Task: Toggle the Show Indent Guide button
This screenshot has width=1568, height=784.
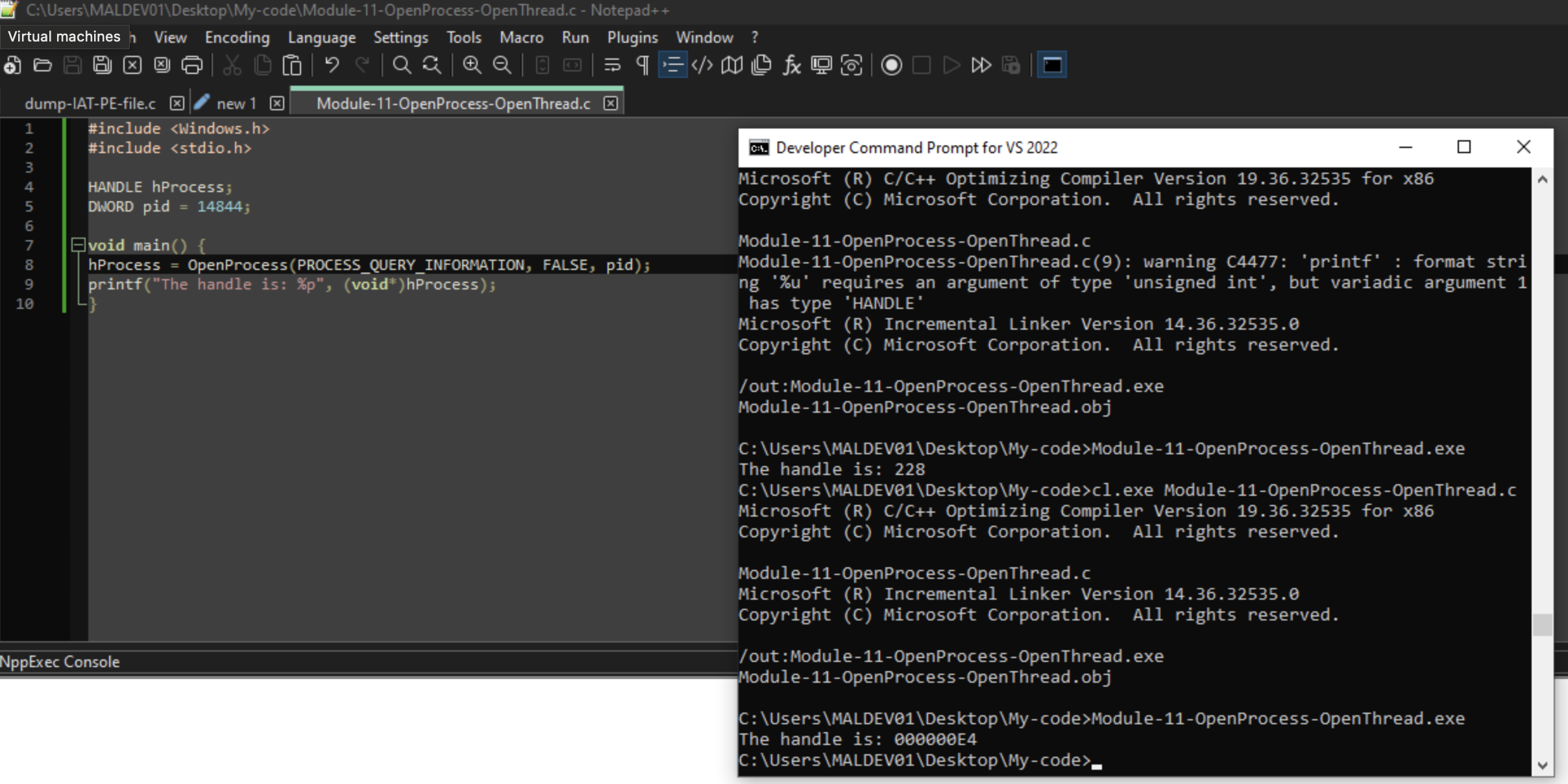Action: point(672,65)
